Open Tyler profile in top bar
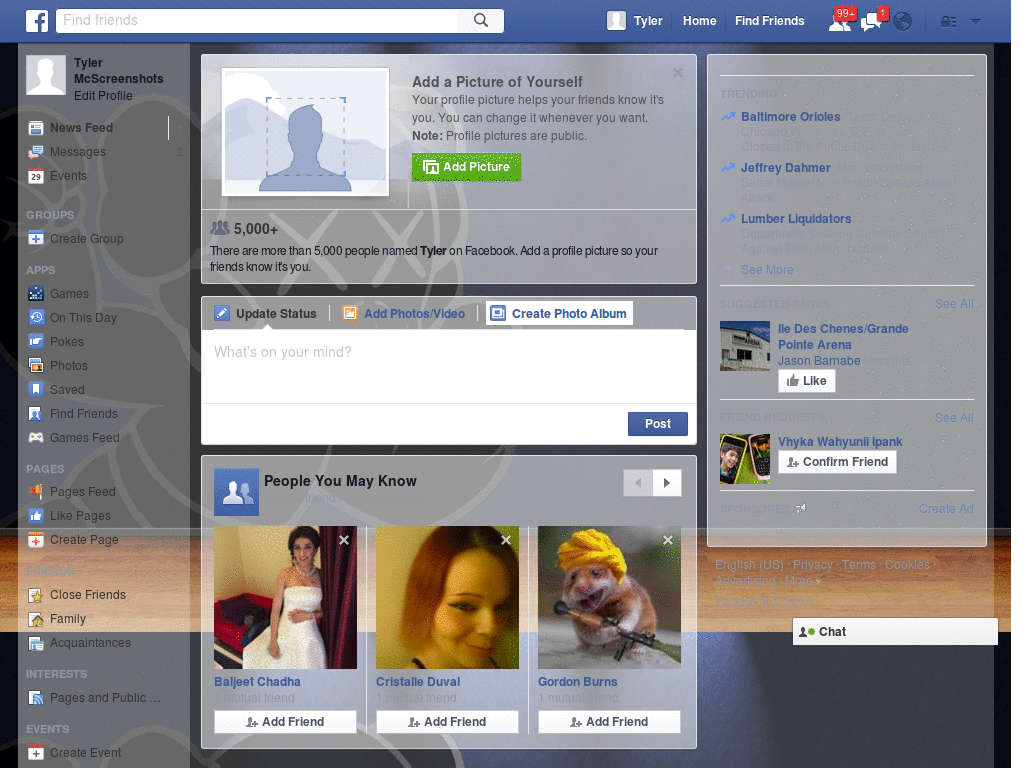 pyautogui.click(x=635, y=21)
